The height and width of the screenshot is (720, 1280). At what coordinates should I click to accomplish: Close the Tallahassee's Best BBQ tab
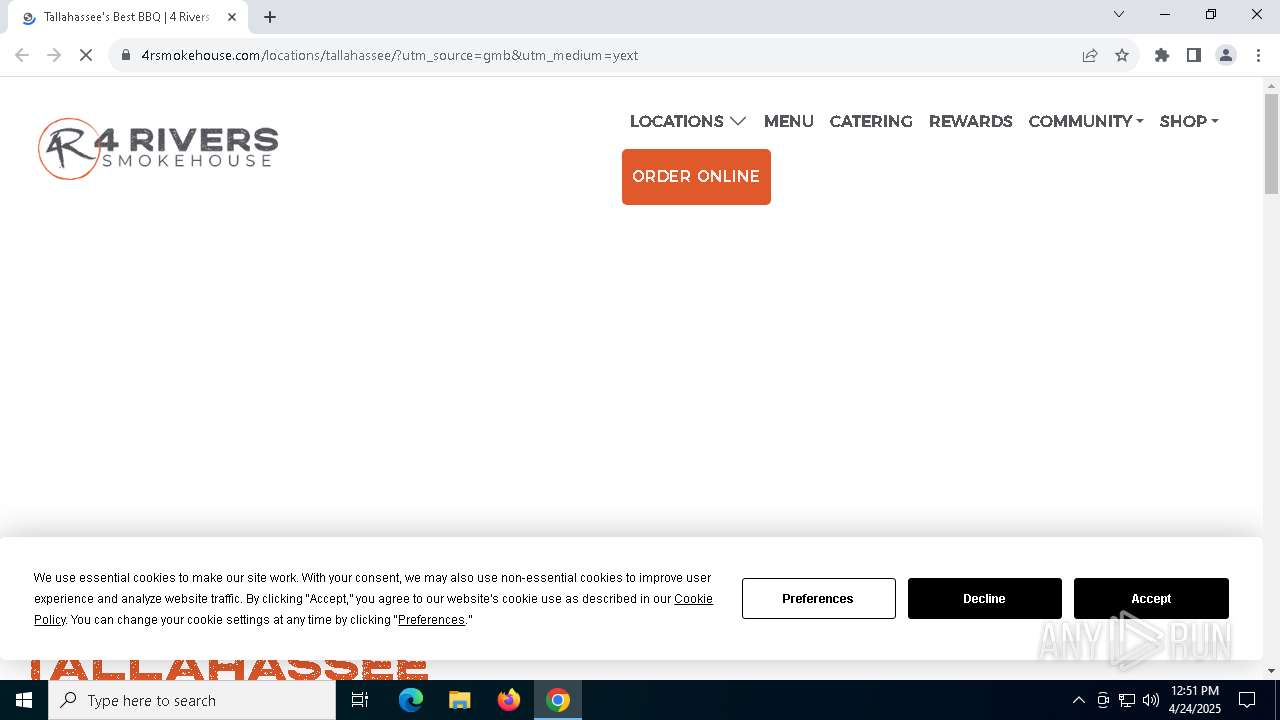click(x=232, y=17)
